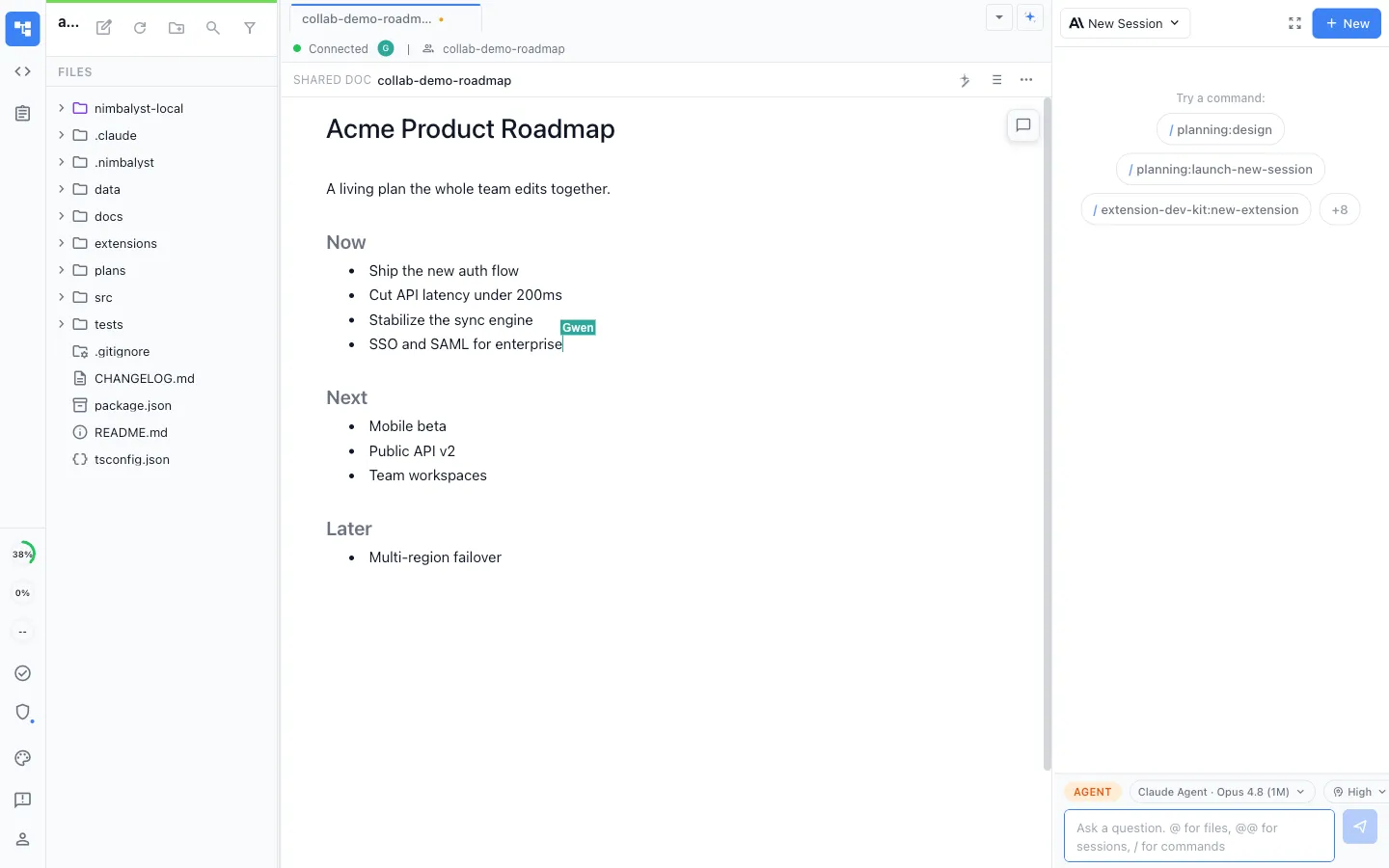The height and width of the screenshot is (868, 1389).
Task: Create a new folder icon
Action: [x=177, y=28]
